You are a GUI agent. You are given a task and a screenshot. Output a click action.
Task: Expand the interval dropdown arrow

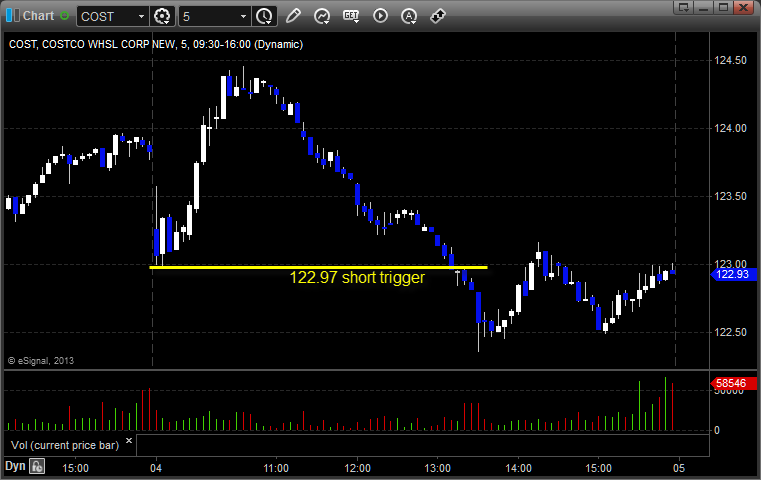click(x=244, y=17)
